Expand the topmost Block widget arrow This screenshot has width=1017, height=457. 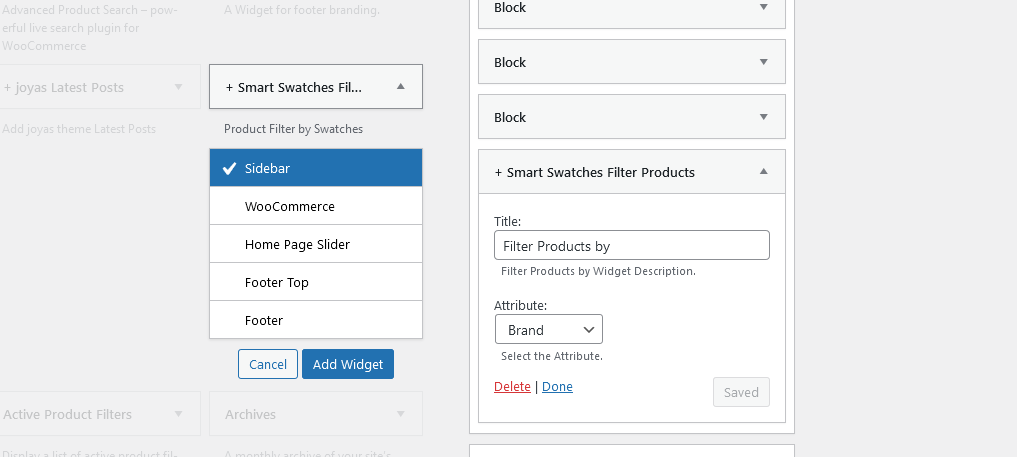[x=764, y=7]
